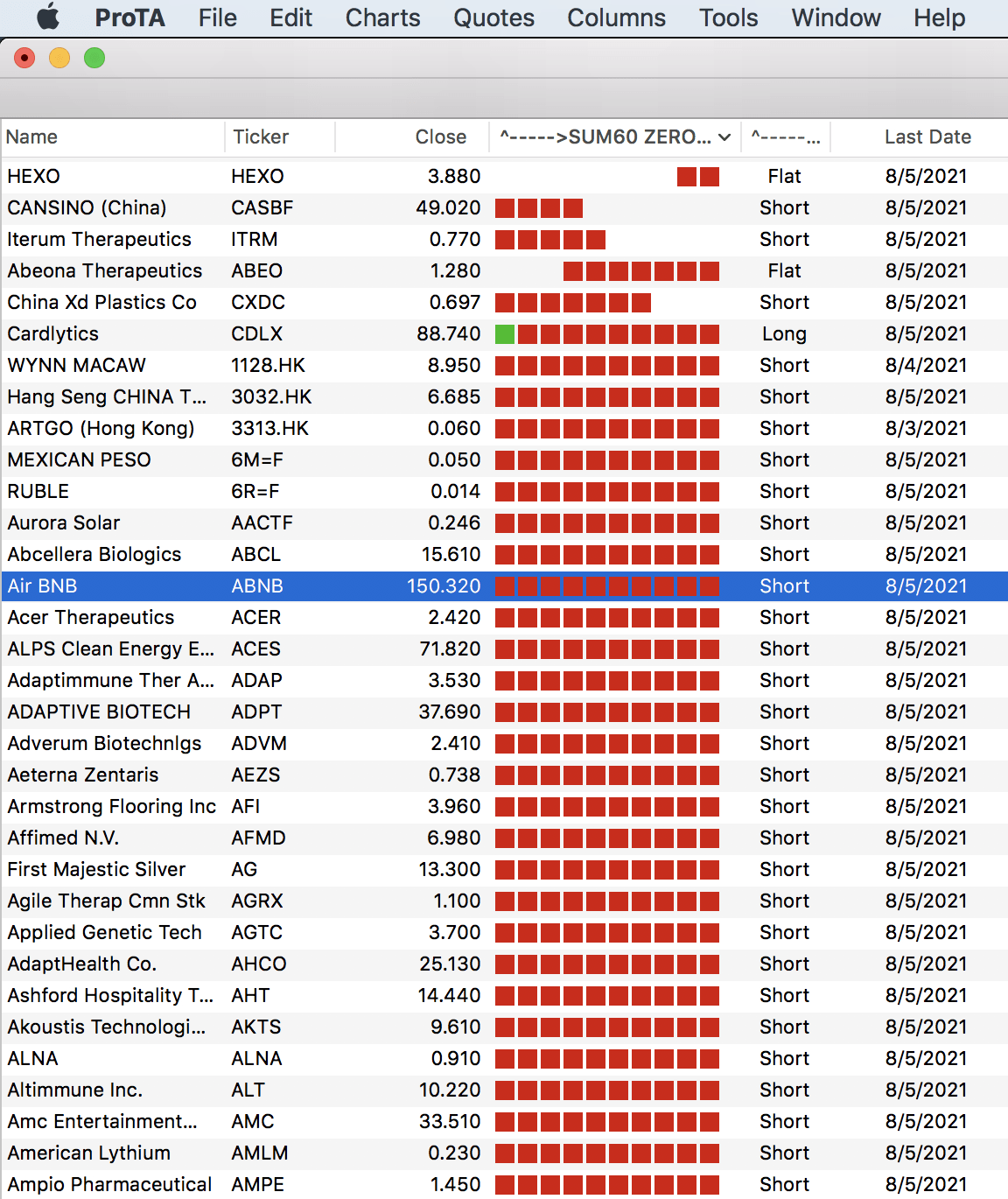Click ticker 6R=F for RUBLE

click(255, 491)
